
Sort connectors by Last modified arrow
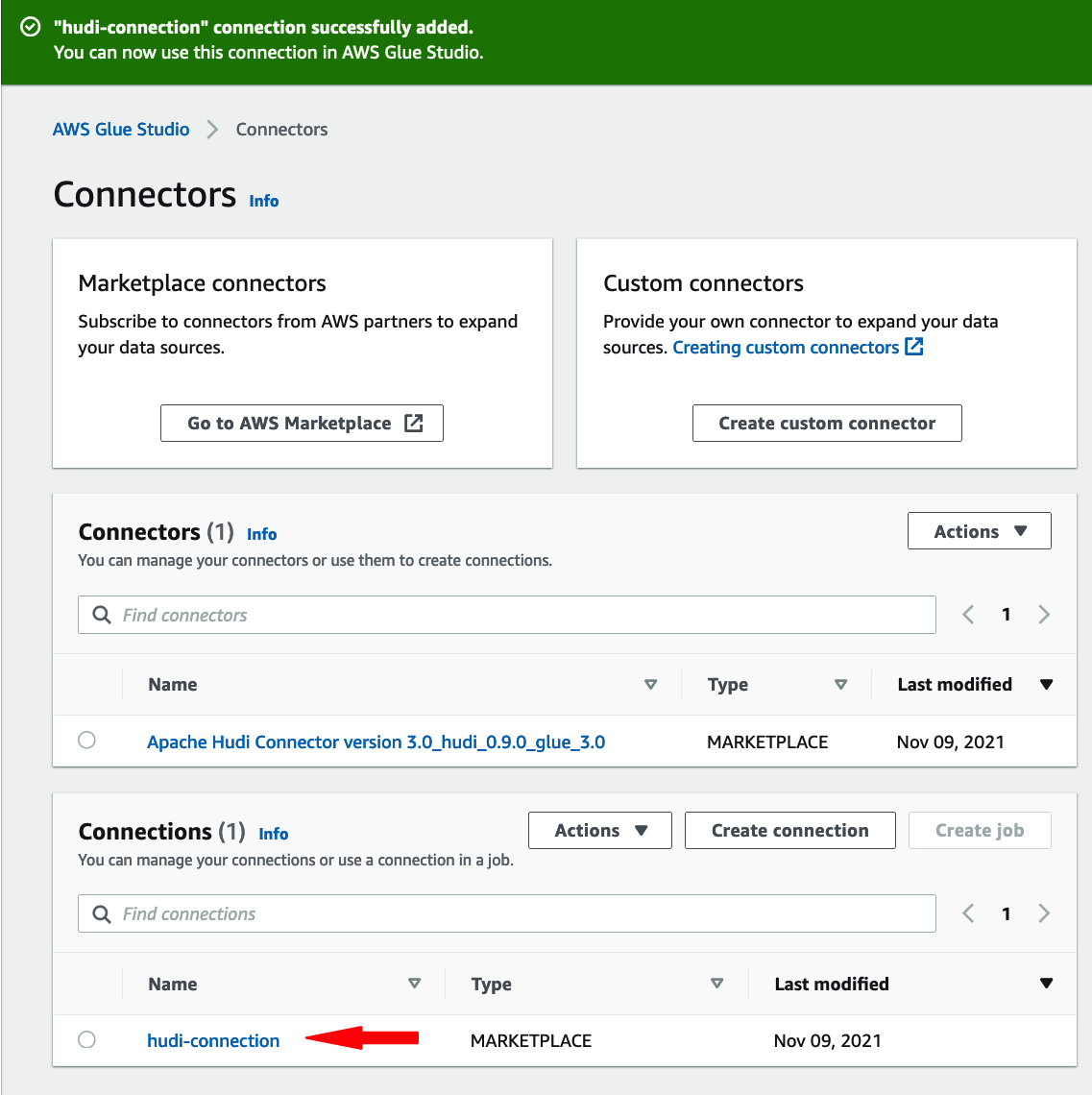pos(1046,684)
